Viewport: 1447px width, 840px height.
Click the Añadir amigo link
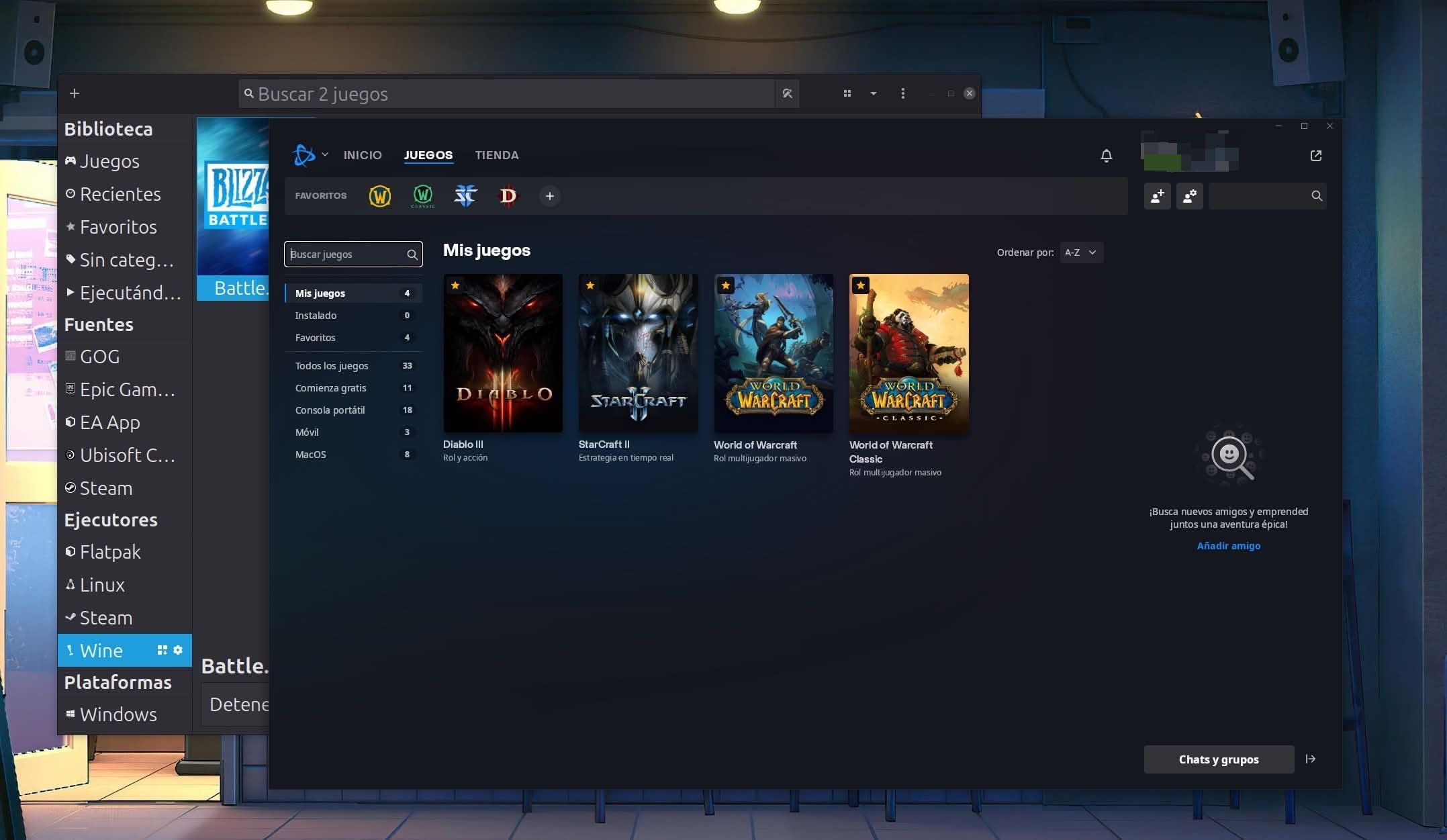1228,546
